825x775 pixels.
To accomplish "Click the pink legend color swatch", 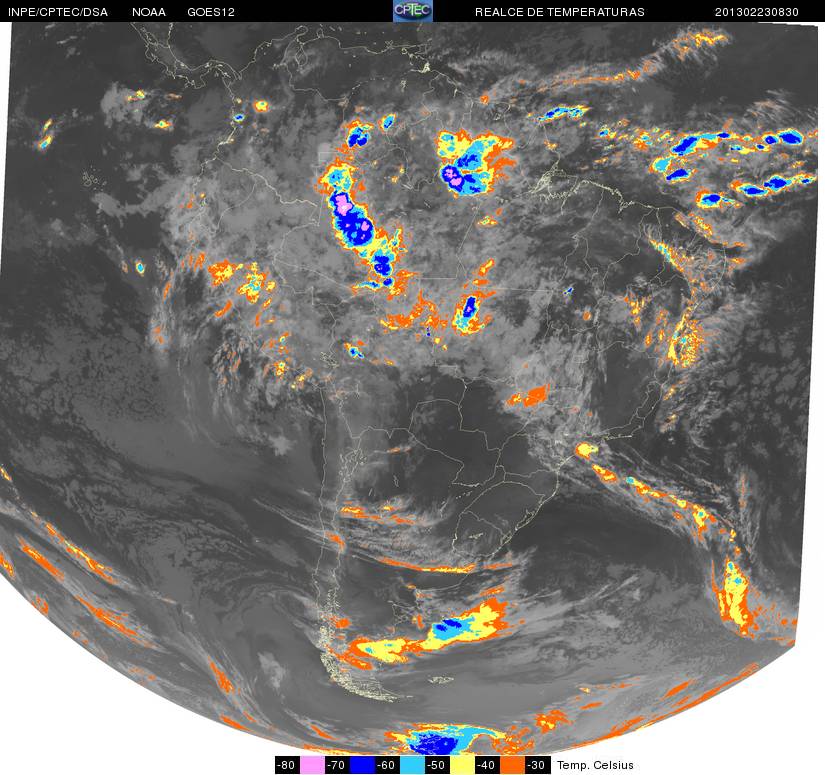I will pos(312,765).
